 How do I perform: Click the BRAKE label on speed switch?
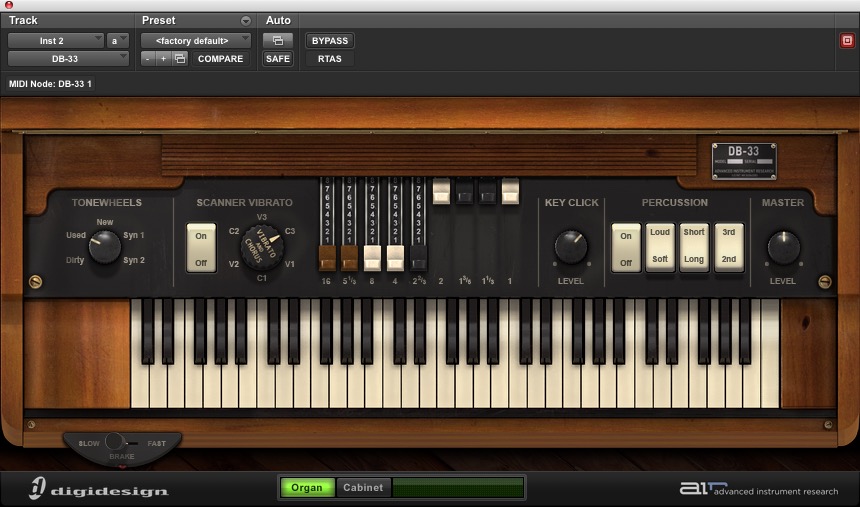(x=122, y=456)
